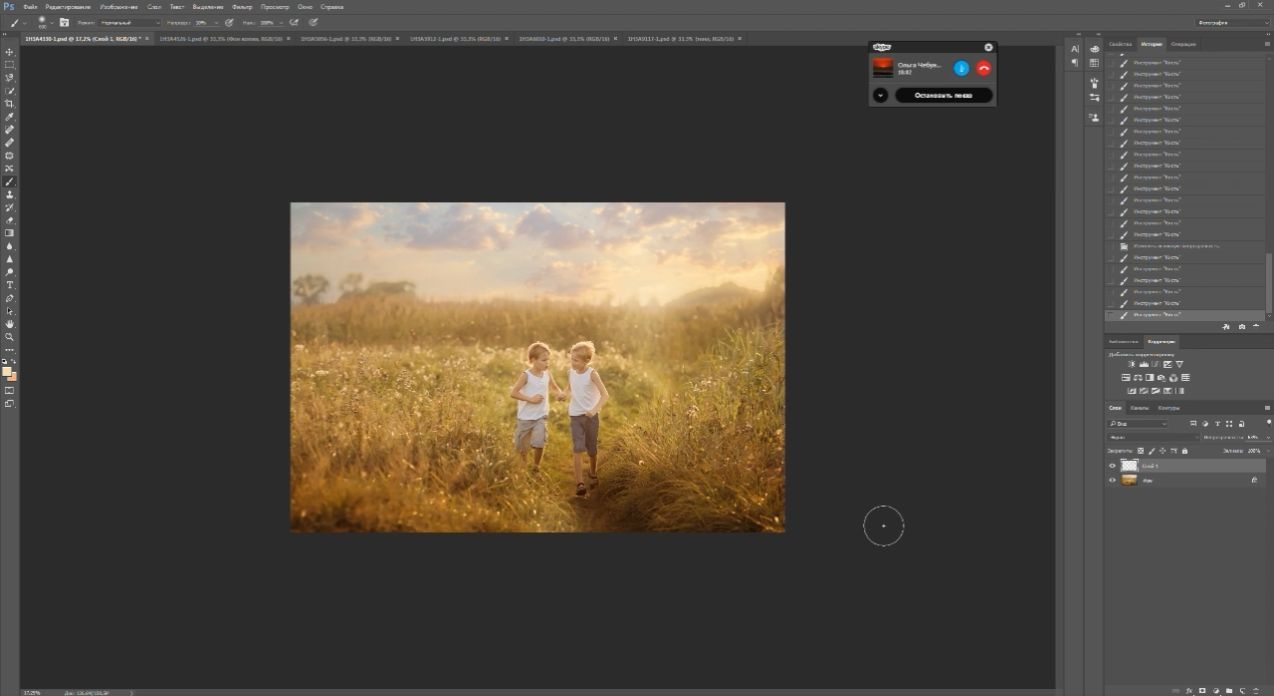
Task: Switch to the Каналы tab
Action: click(1140, 408)
